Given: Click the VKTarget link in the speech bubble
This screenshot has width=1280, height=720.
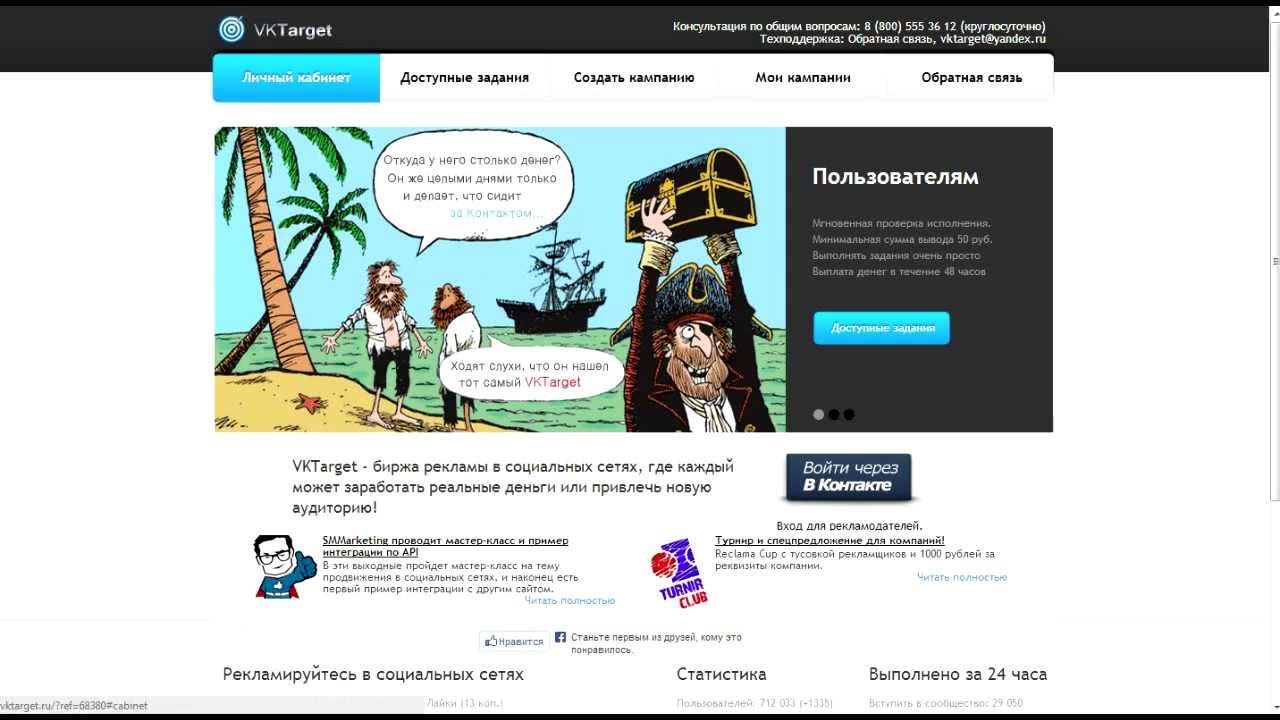Looking at the screenshot, I should 553,382.
